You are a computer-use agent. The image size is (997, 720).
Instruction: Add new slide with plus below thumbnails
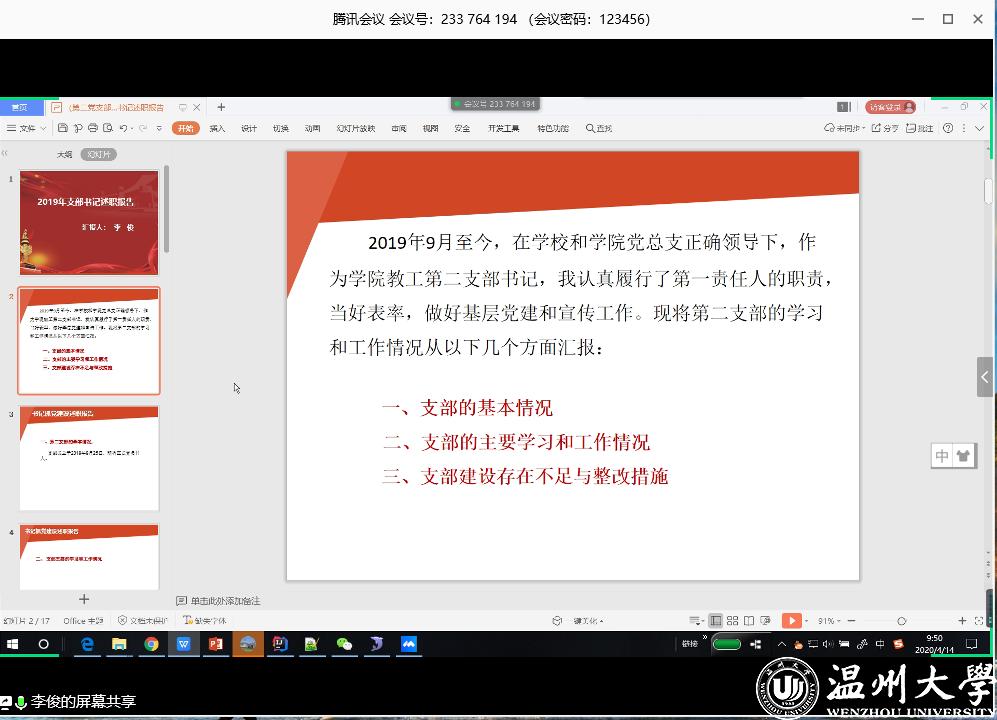(x=84, y=599)
